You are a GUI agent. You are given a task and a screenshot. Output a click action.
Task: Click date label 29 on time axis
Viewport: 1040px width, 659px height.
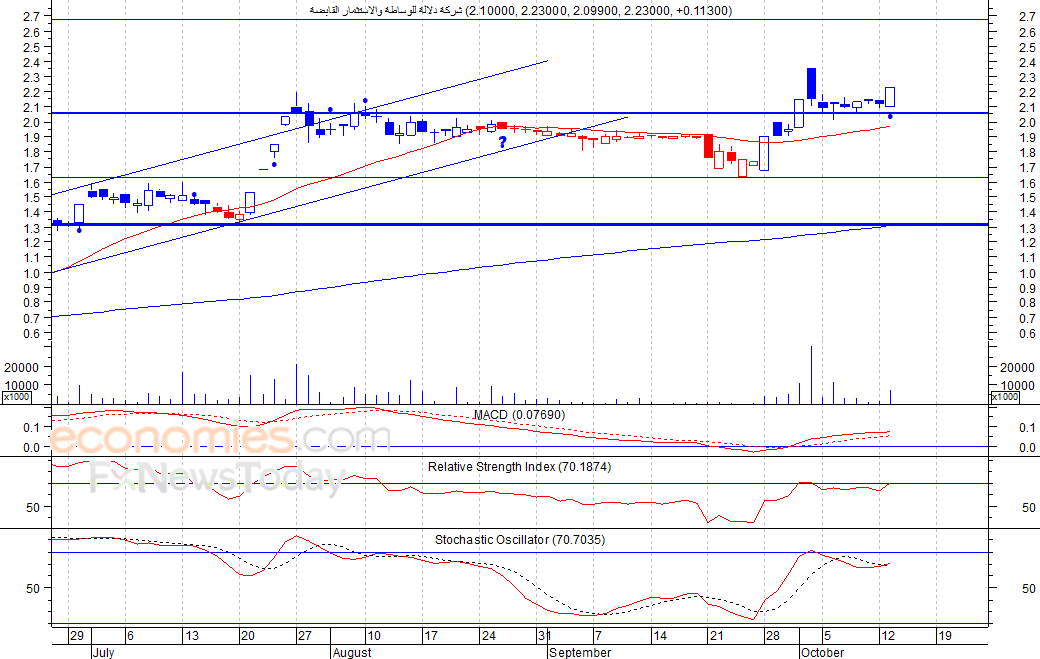[x=77, y=636]
